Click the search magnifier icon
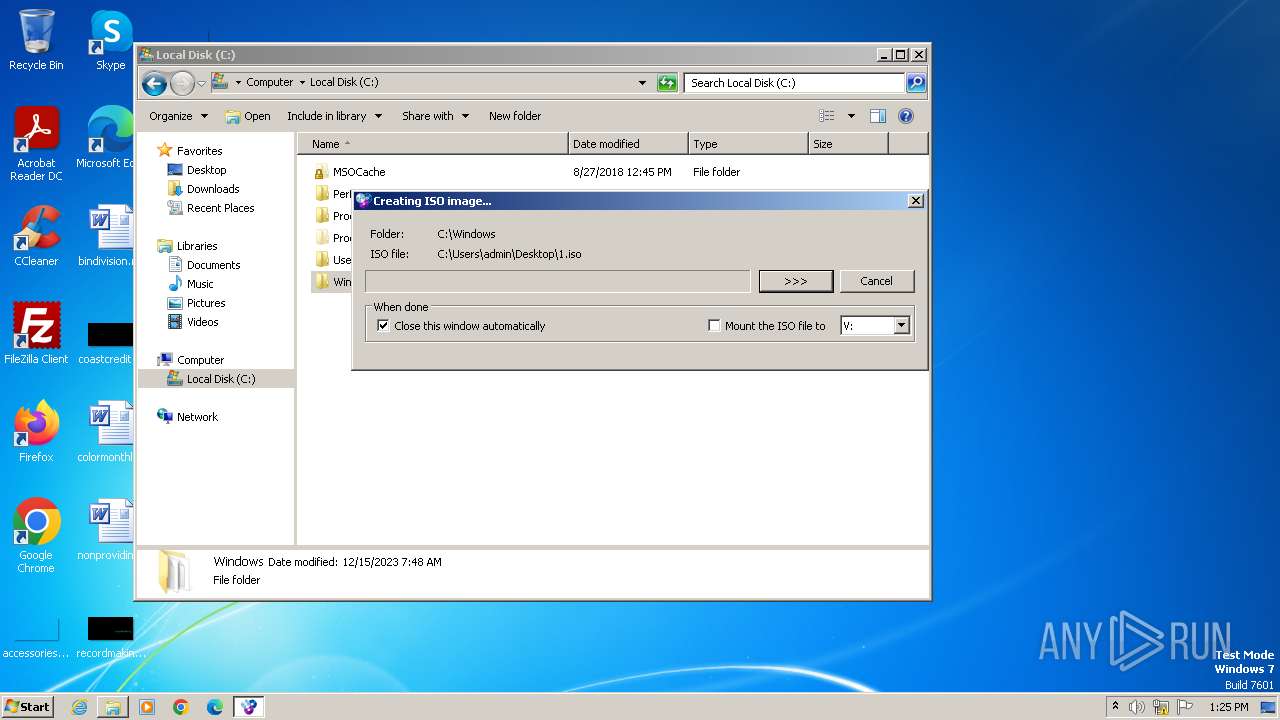The image size is (1280, 720). [x=915, y=83]
